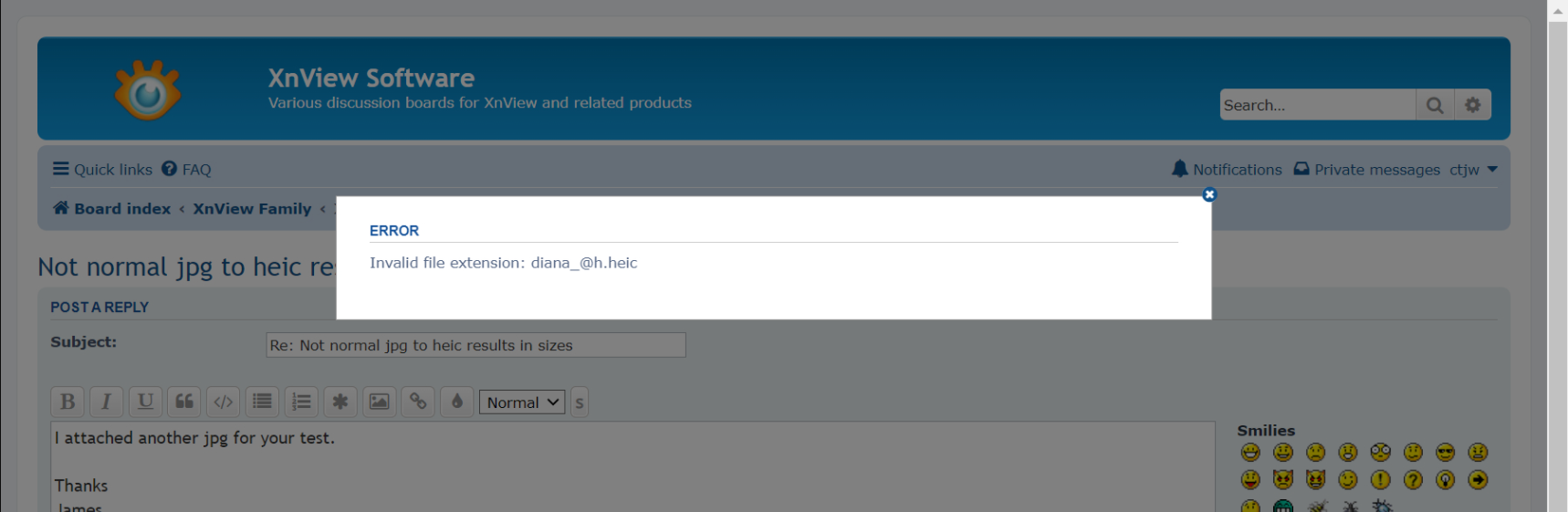
Task: Insert a quote block
Action: pos(184,402)
